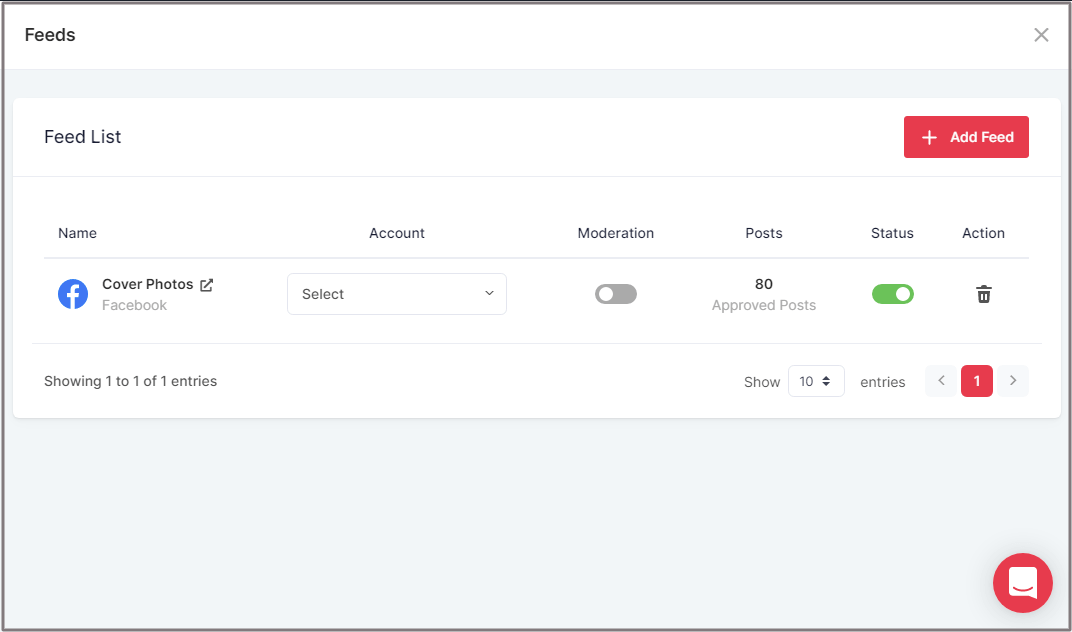The image size is (1072, 632).
Task: Click the Name column header
Action: pos(78,233)
